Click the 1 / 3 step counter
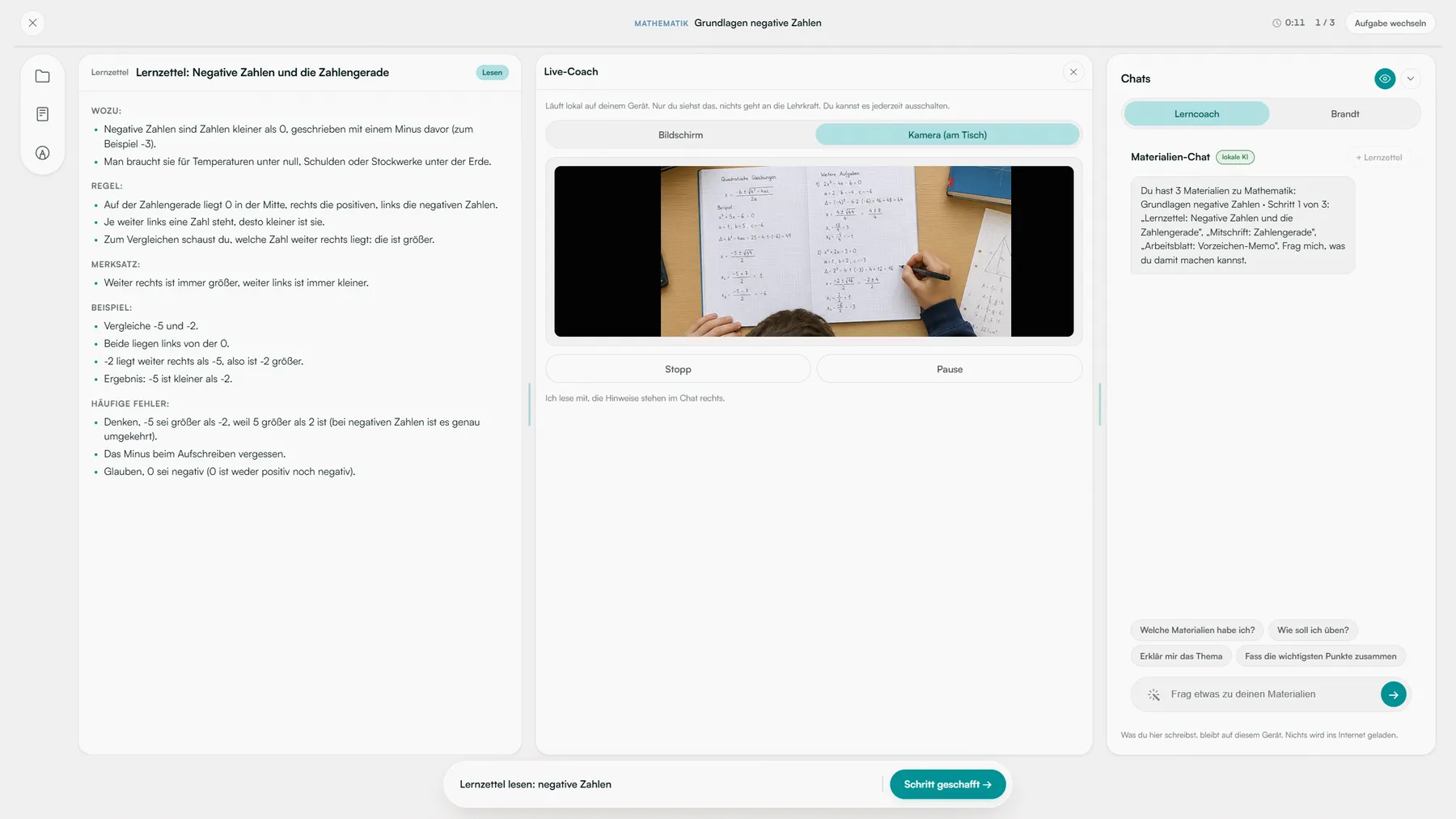The image size is (1456, 819). [1325, 23]
